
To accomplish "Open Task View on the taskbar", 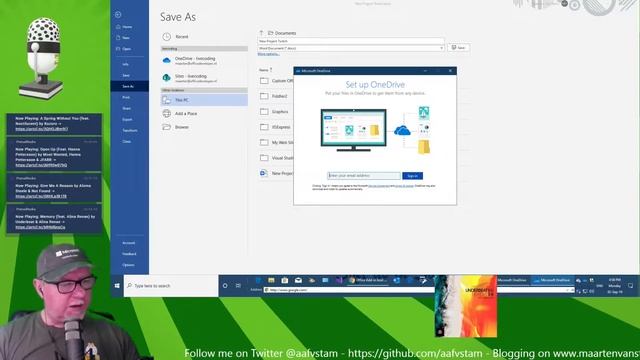I will [x=238, y=286].
